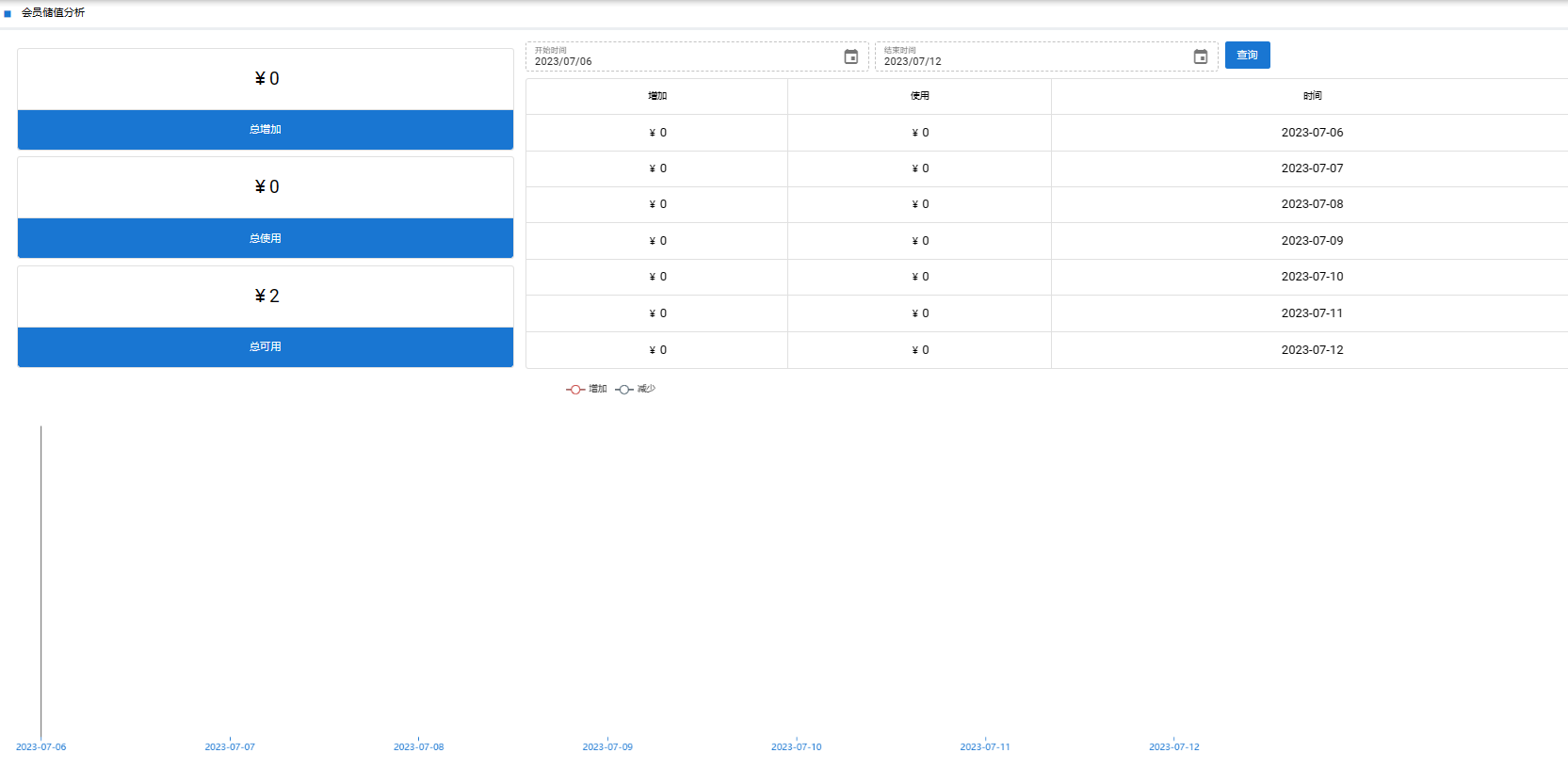Click chart axis label 2023-07-09
The height and width of the screenshot is (769, 1568).
[607, 747]
